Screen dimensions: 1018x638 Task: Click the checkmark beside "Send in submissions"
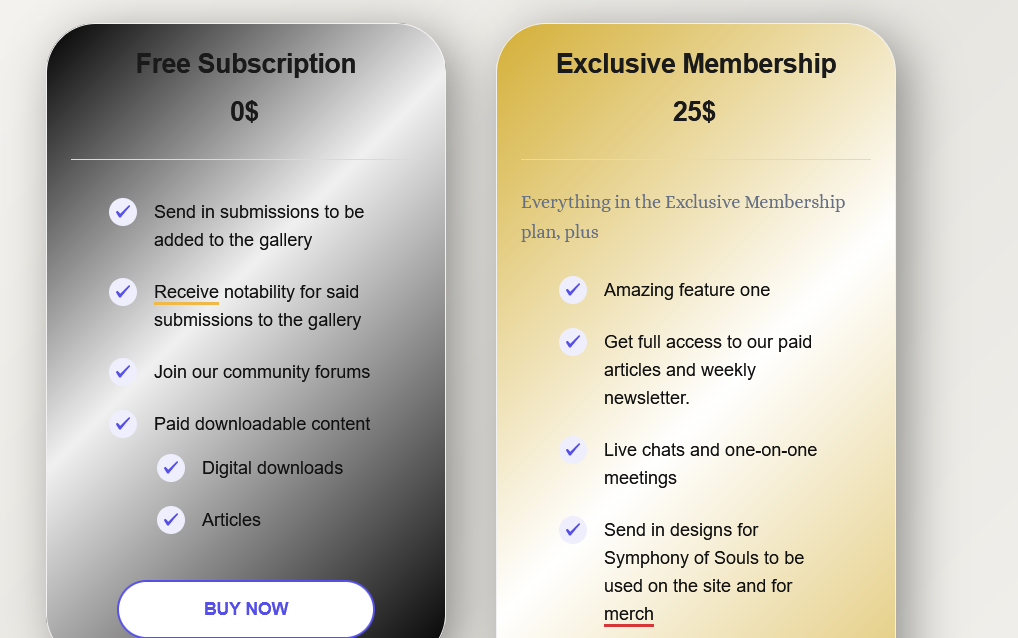(123, 212)
